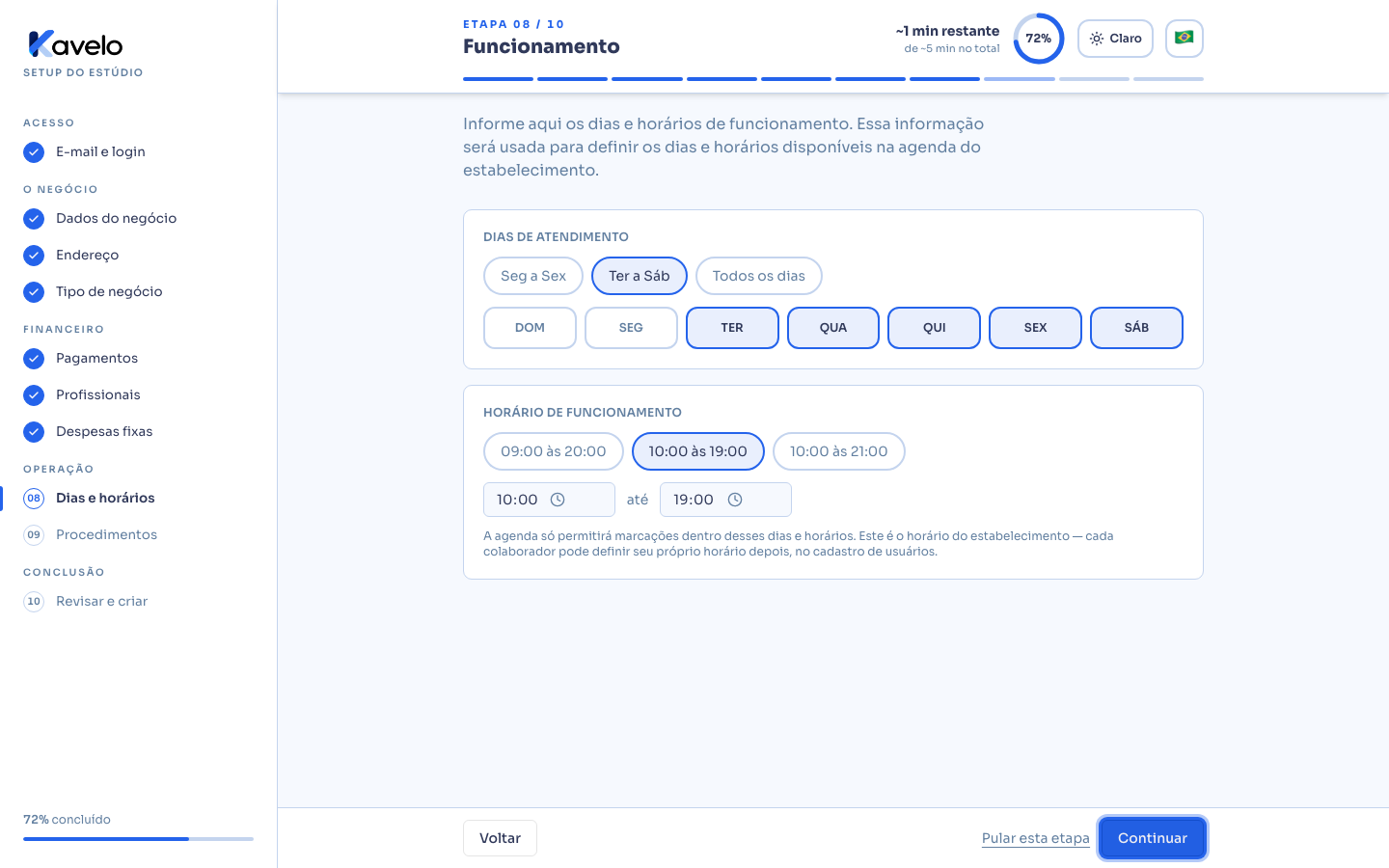Viewport: 1389px width, 868px height.
Task: Click the Brazil flag language icon
Action: point(1185,39)
